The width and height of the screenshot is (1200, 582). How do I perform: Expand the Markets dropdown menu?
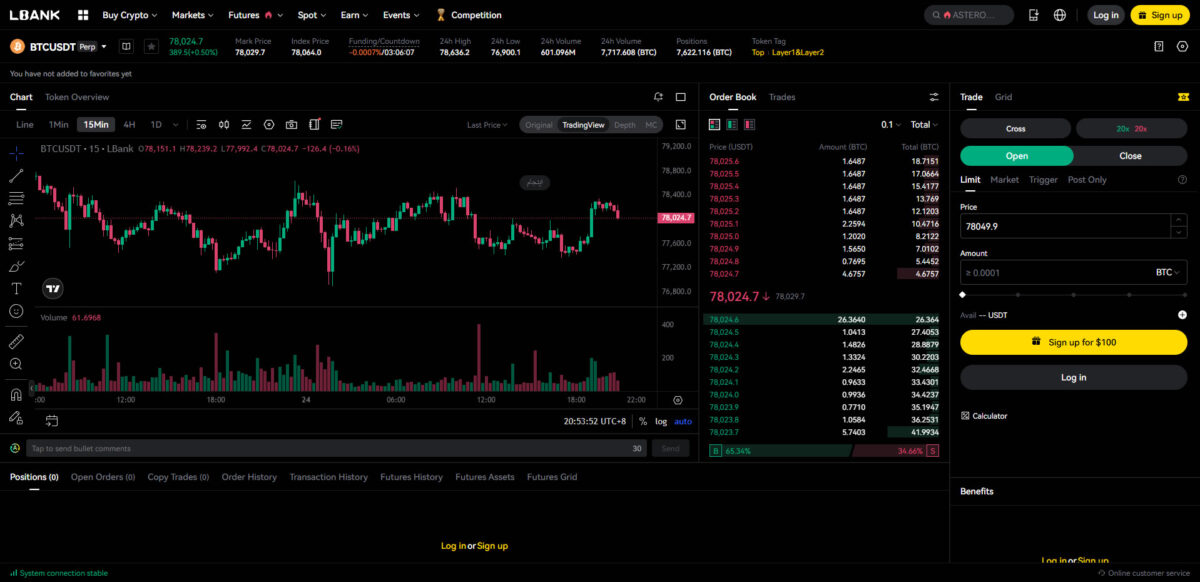click(194, 15)
